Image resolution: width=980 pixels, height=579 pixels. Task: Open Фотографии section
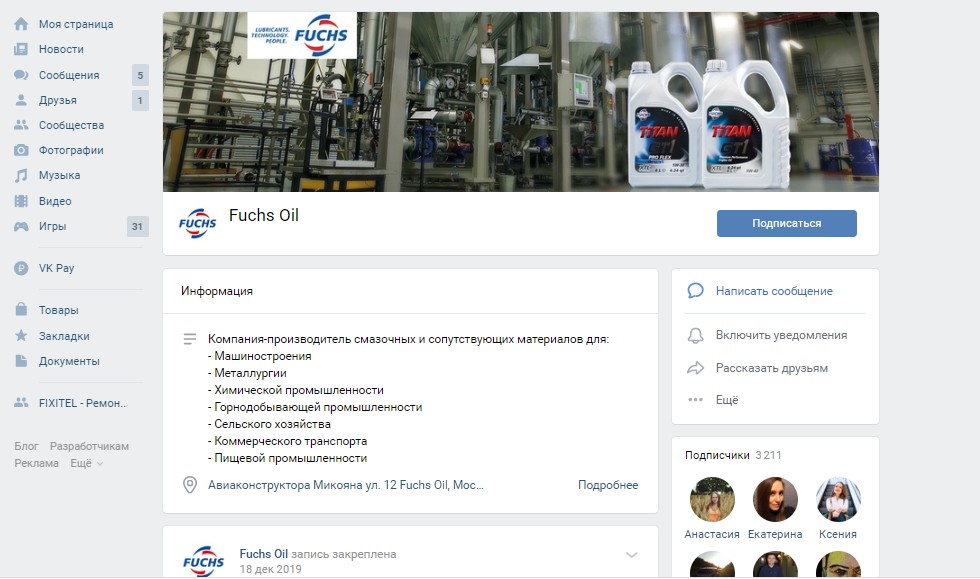tap(71, 150)
